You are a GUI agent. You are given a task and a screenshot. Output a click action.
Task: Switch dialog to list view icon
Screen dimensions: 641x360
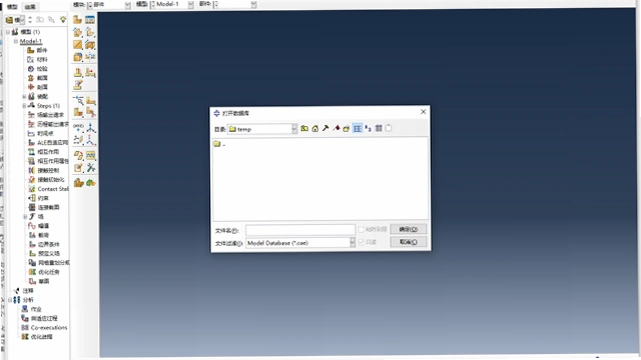pyautogui.click(x=357, y=128)
